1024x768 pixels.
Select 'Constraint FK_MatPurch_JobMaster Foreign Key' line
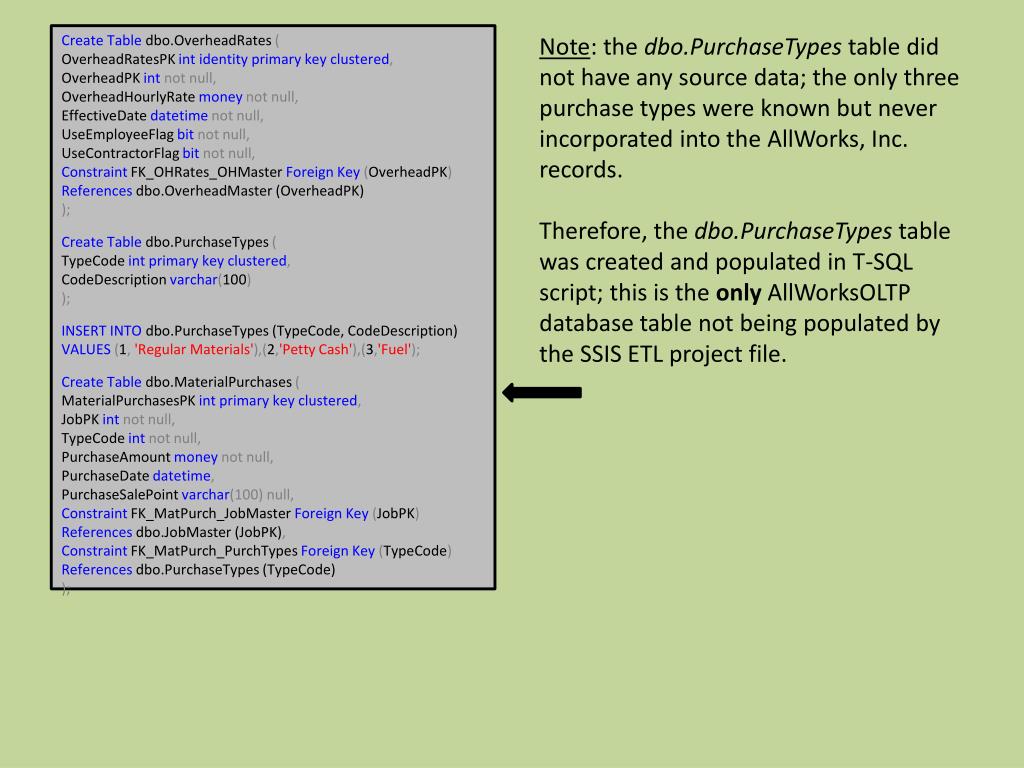[240, 514]
